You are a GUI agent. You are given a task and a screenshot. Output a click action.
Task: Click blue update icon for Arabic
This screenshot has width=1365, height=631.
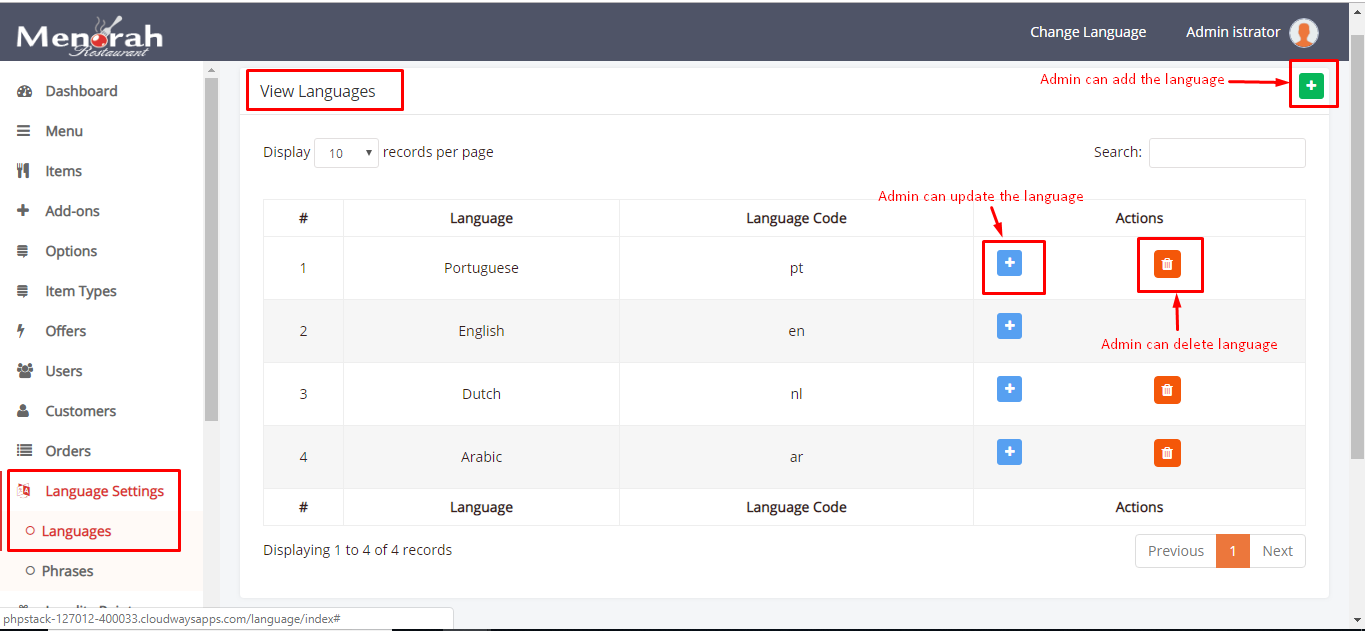pyautogui.click(x=1009, y=452)
